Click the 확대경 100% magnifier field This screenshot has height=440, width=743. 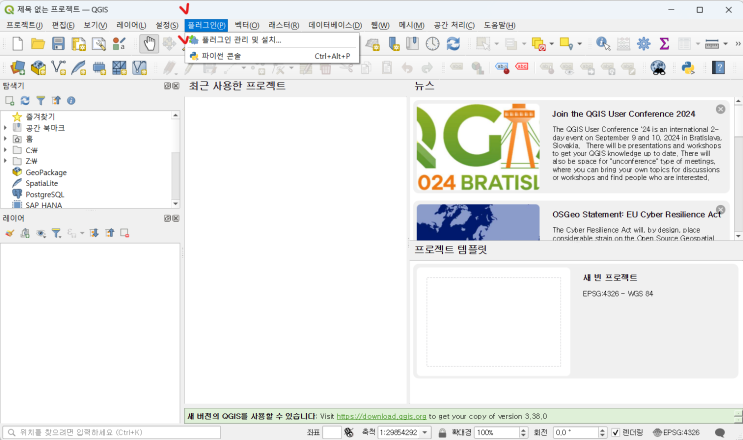pyautogui.click(x=501, y=432)
